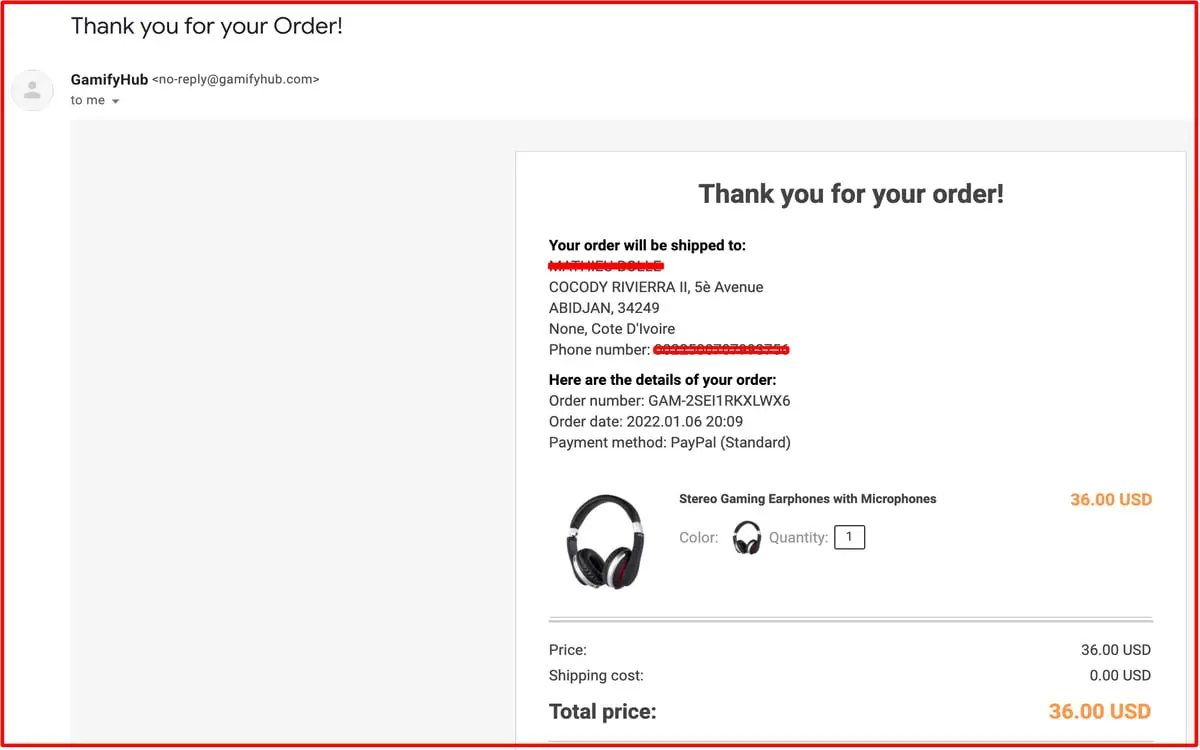Click the orange Total price amount
Image resolution: width=1200 pixels, height=750 pixels.
1099,712
